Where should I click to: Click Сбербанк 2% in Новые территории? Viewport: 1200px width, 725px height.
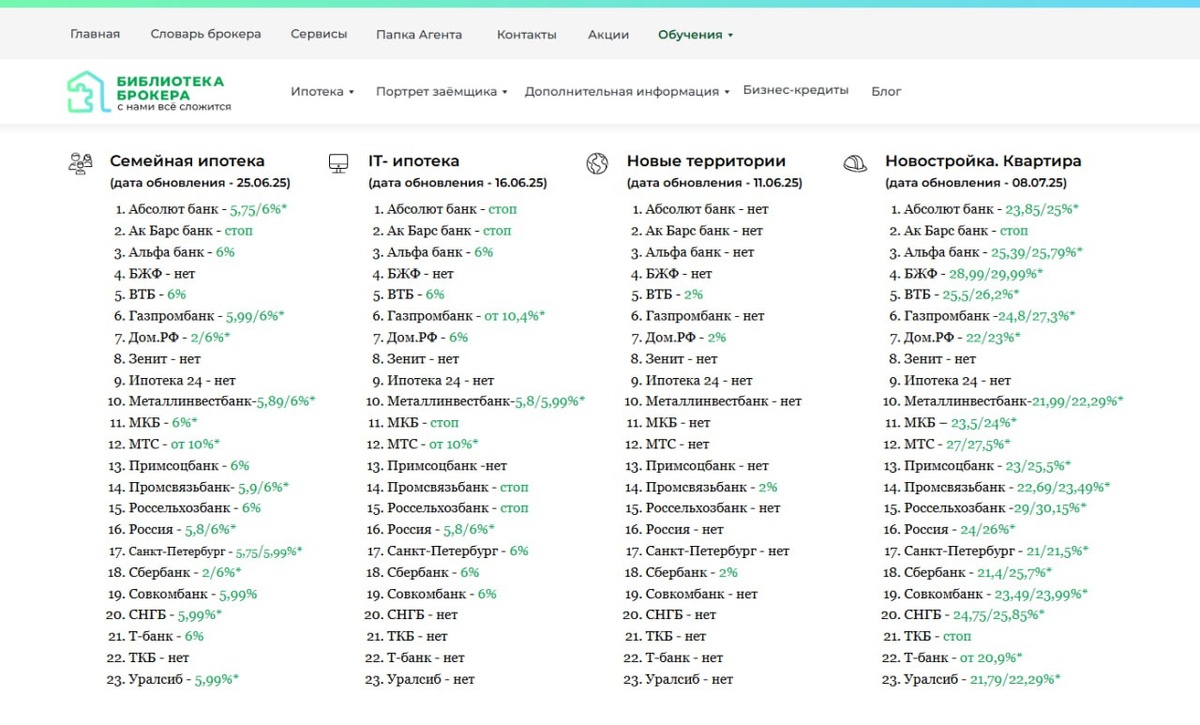click(x=727, y=572)
